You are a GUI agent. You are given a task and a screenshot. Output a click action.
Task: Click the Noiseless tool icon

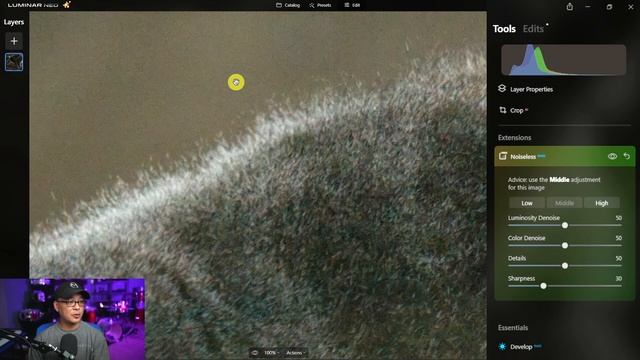(503, 156)
